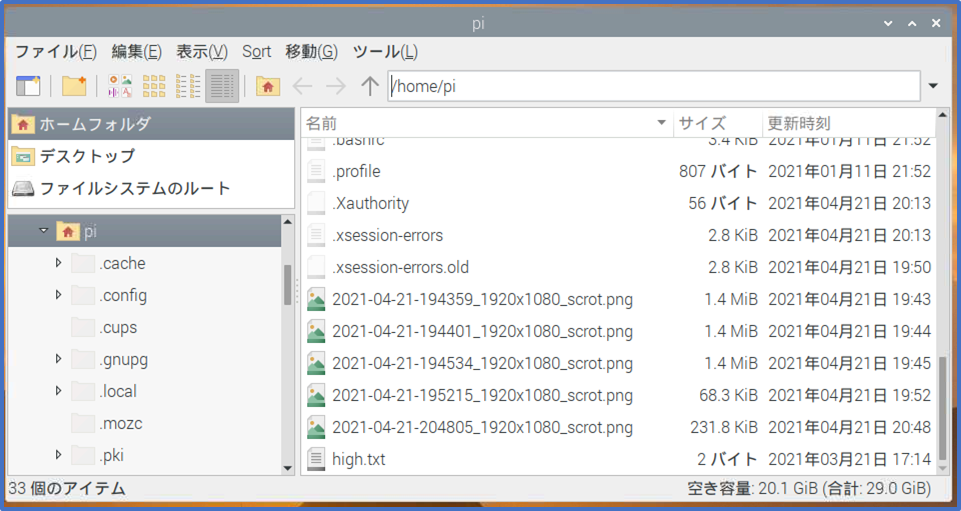
Task: Click the .local folder icon in tree
Action: (83, 391)
